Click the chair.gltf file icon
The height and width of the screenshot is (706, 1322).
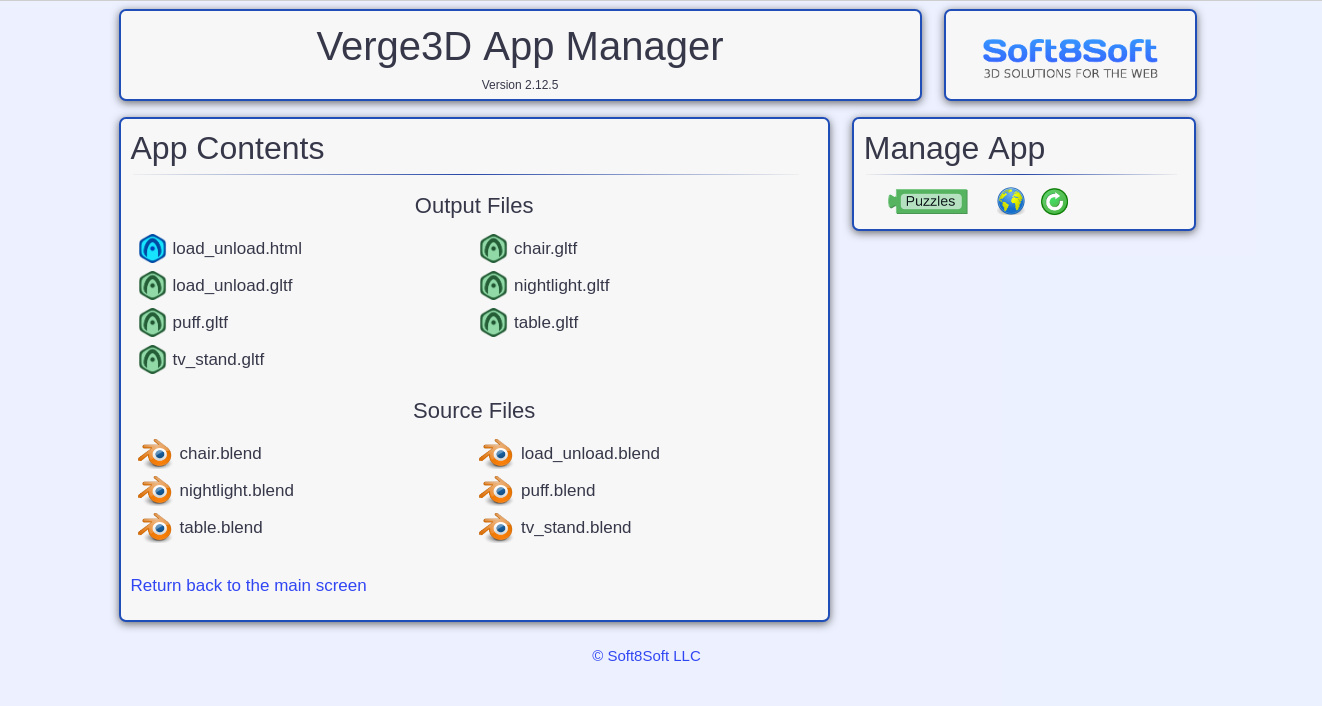(493, 248)
